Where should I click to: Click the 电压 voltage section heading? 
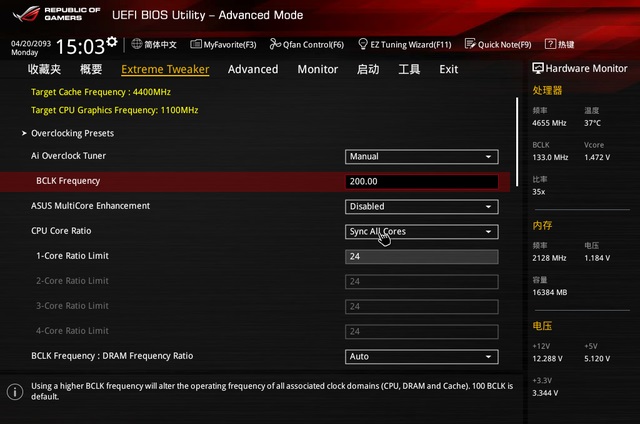pos(542,326)
